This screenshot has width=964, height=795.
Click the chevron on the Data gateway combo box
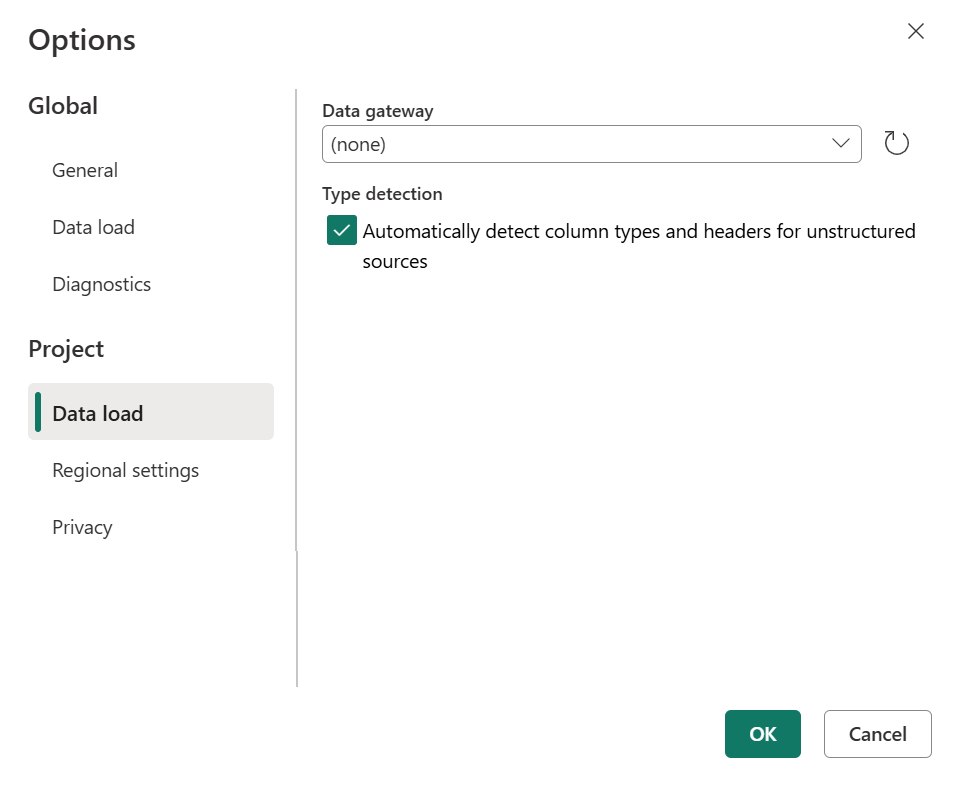[840, 143]
